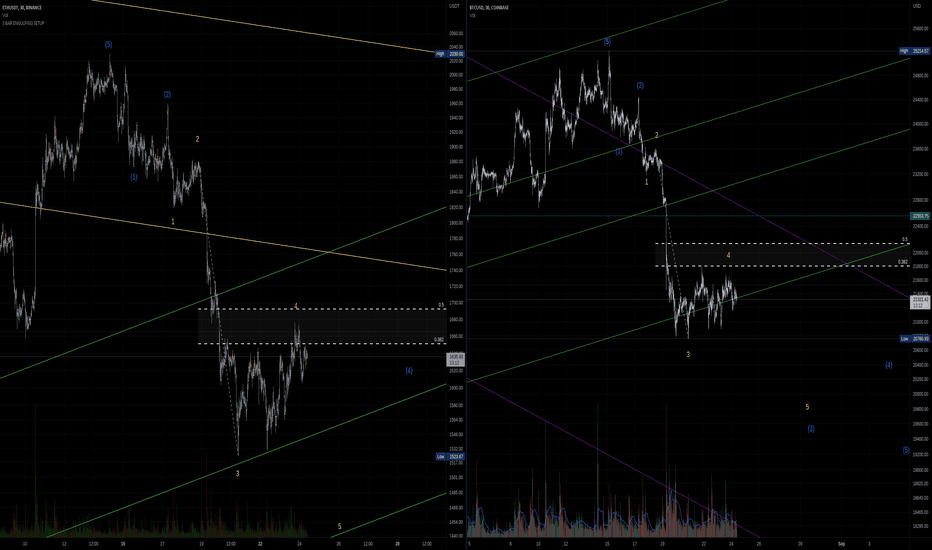Select orange wave 4 label on BTC chart
Viewport: 932px width, 550px height.
(x=729, y=255)
